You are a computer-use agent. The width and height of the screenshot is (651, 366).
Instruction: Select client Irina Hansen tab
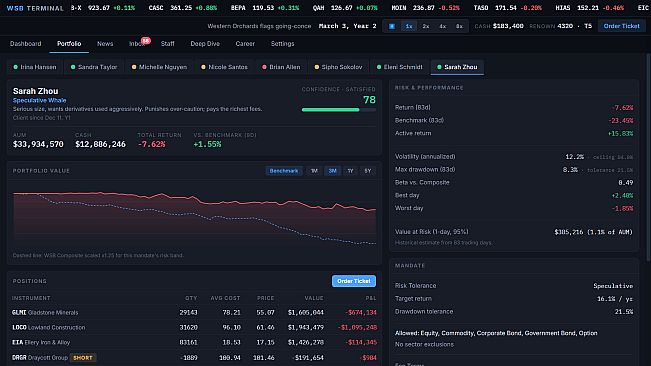point(35,67)
